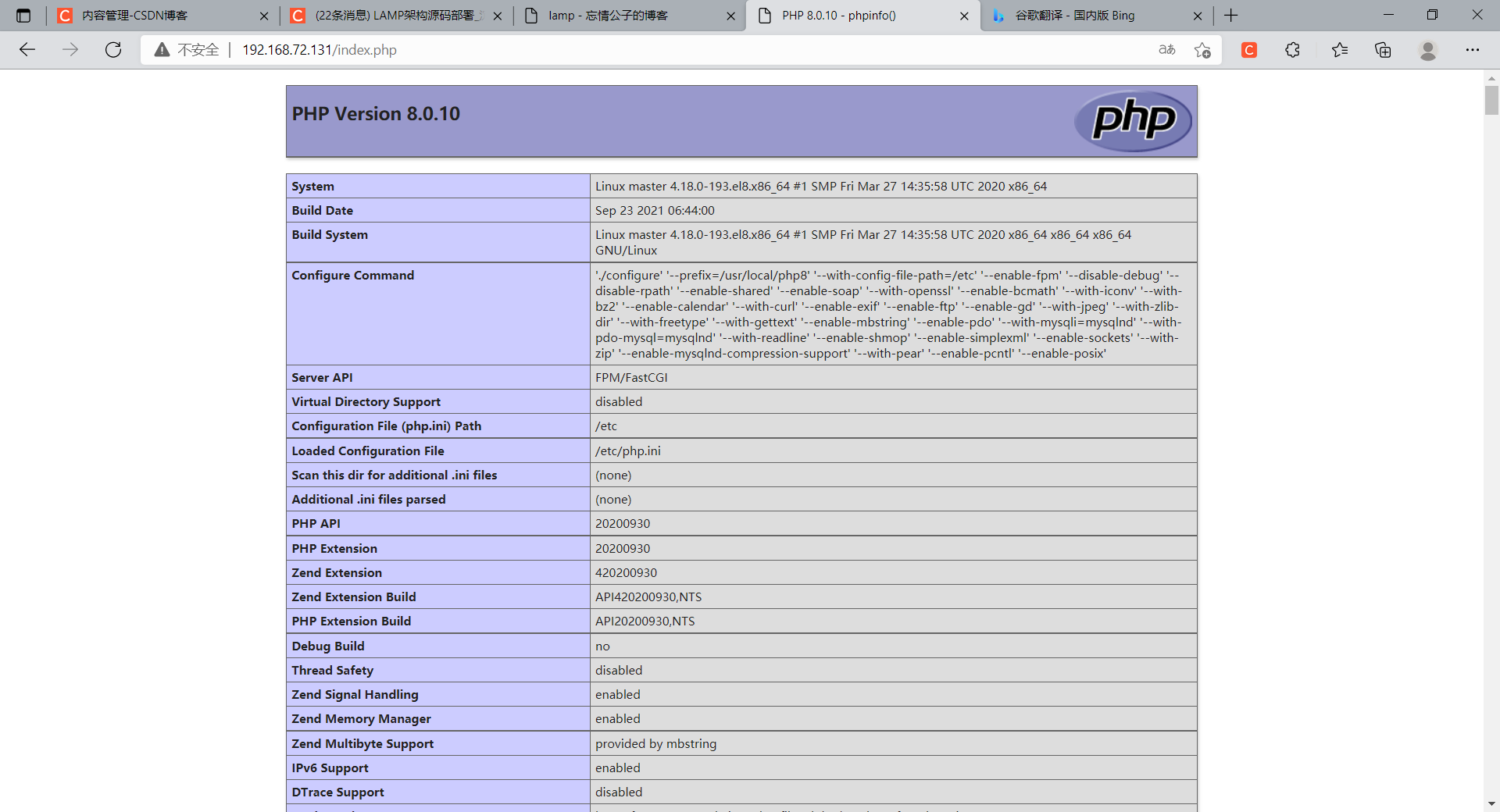Click the Loaded Configuration File value /etc/php.ini
Image resolution: width=1500 pixels, height=812 pixels.
[628, 451]
